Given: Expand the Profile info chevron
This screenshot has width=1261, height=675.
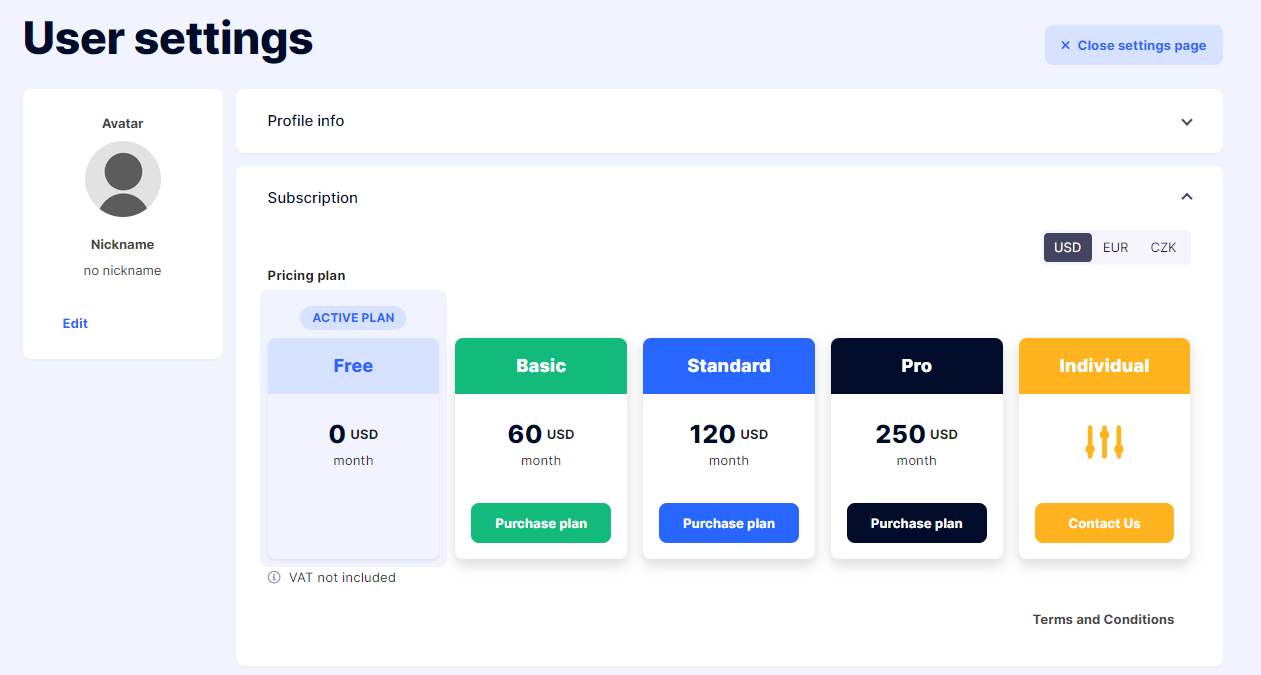Looking at the screenshot, I should point(1187,122).
